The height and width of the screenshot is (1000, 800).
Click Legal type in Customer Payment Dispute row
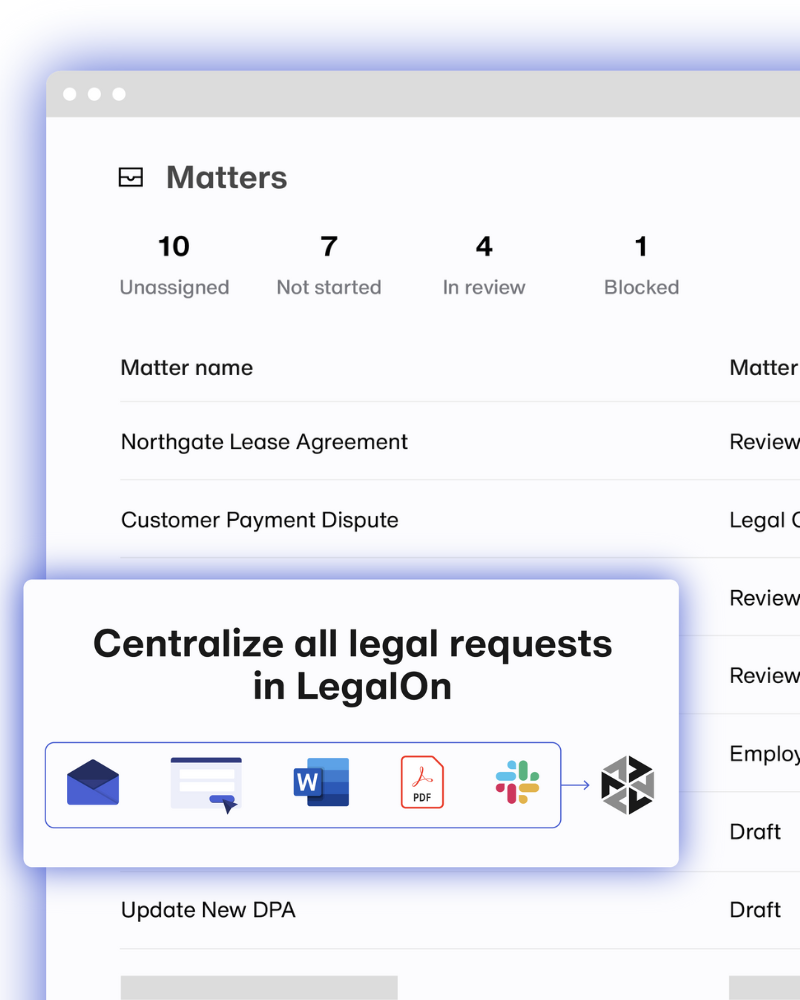coord(764,520)
